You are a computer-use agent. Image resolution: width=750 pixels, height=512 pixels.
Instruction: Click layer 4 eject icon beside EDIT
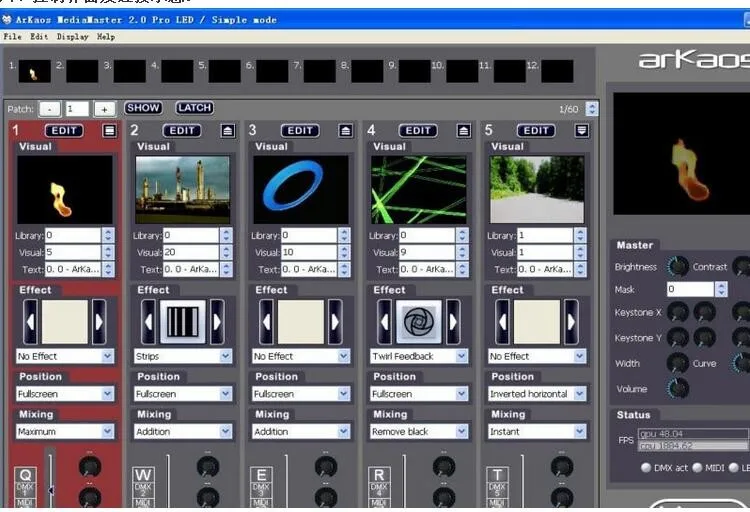pyautogui.click(x=463, y=131)
